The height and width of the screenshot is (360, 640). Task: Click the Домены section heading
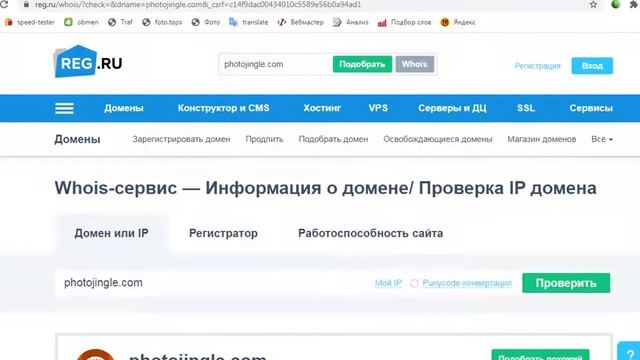77,140
